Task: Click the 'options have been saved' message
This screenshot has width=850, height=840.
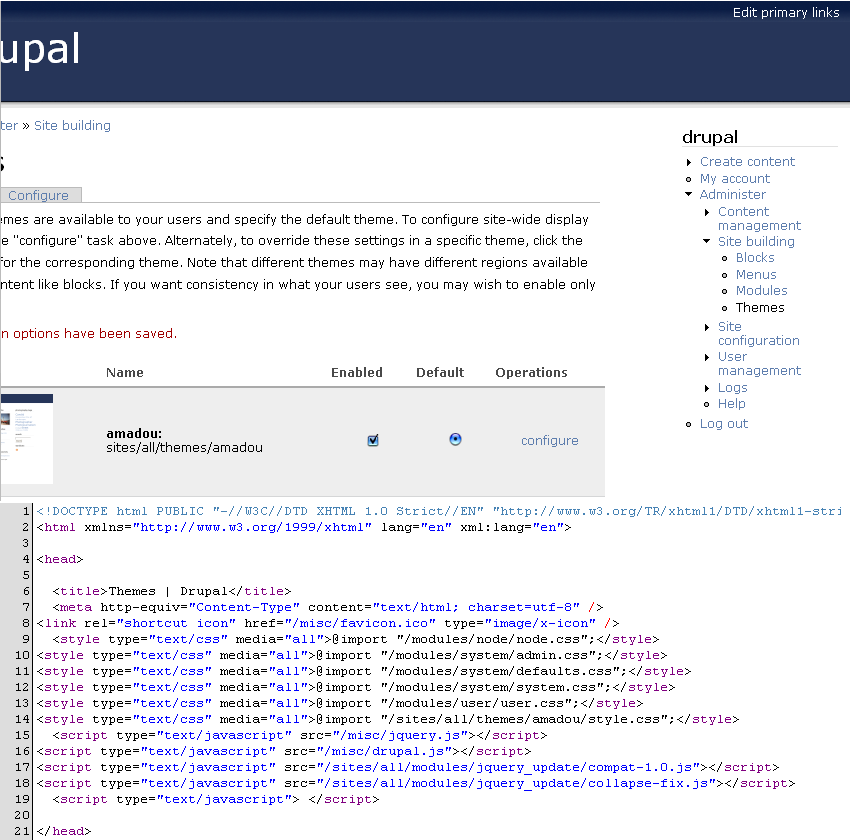Action: (89, 333)
